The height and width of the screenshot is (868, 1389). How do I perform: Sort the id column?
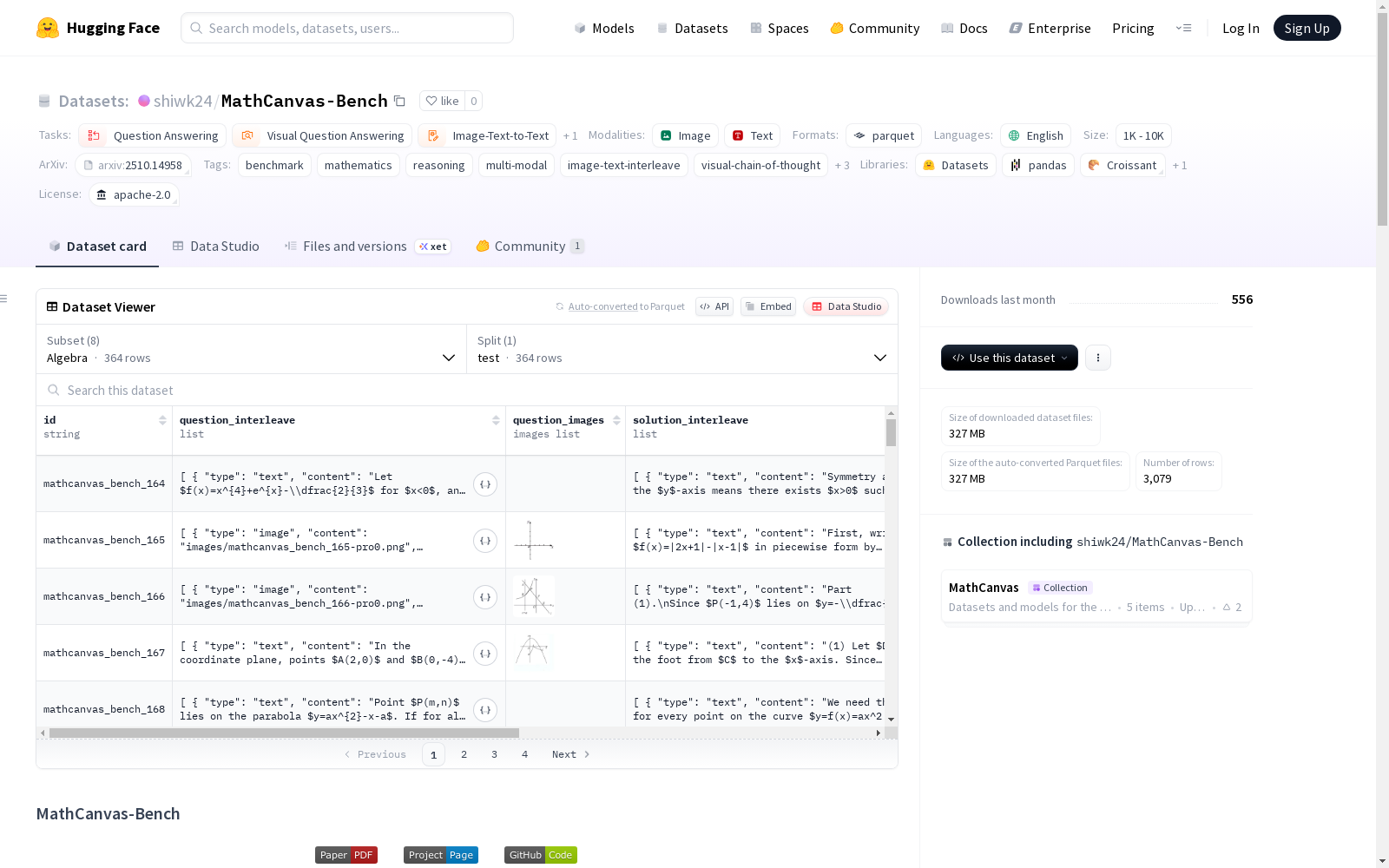tap(162, 420)
